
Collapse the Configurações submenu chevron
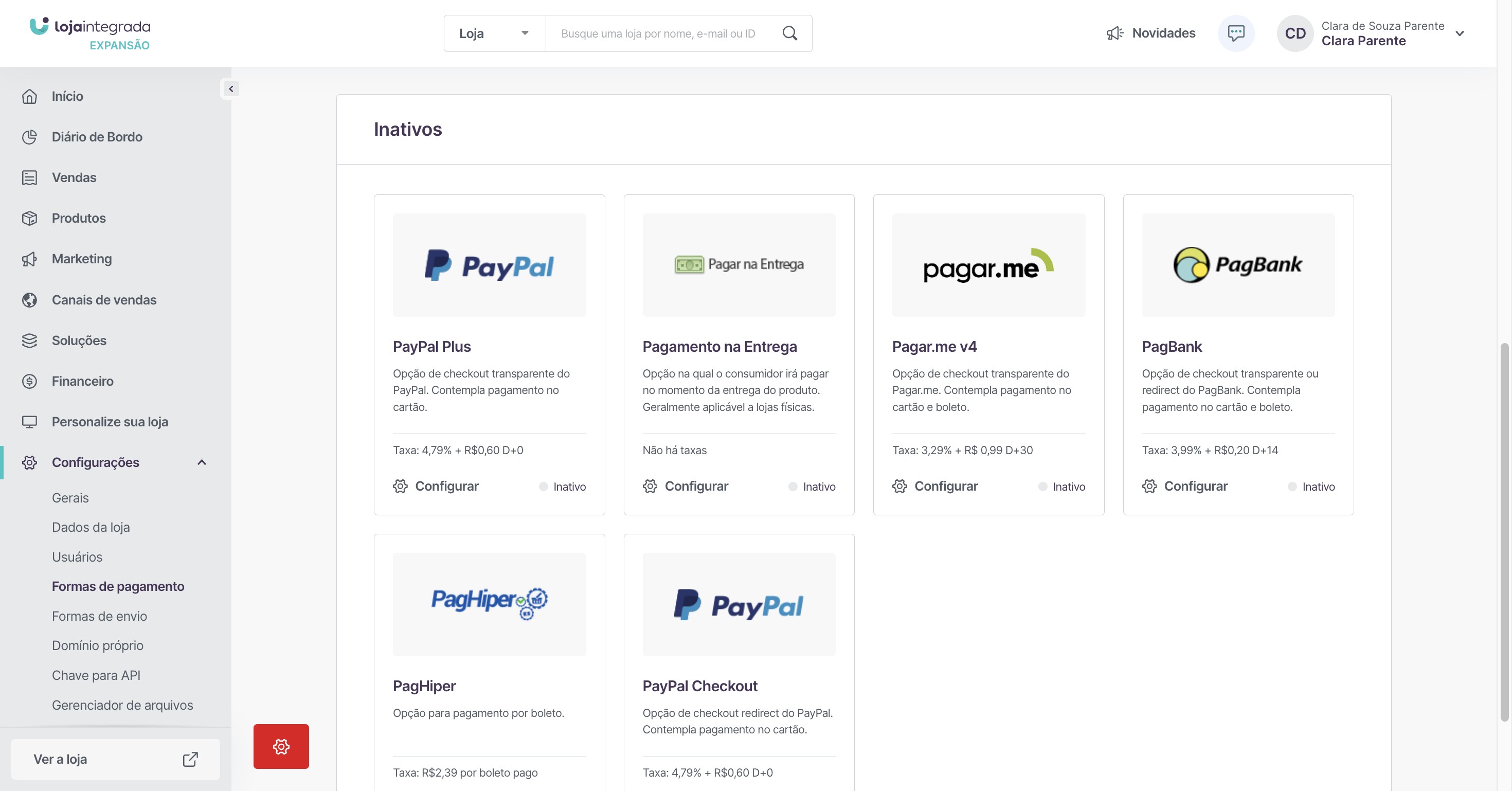(201, 462)
